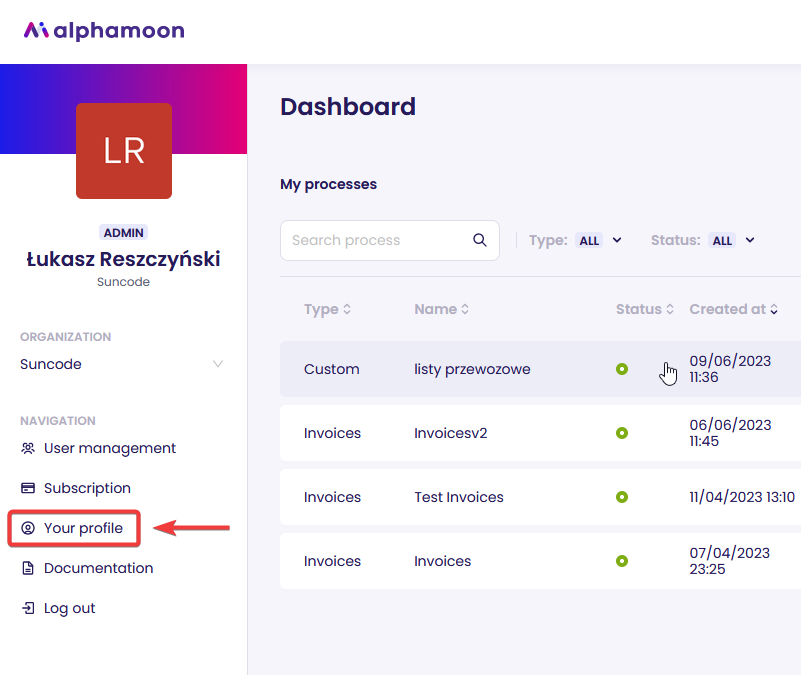Click the User management people icon
801x675 pixels.
coord(28,448)
